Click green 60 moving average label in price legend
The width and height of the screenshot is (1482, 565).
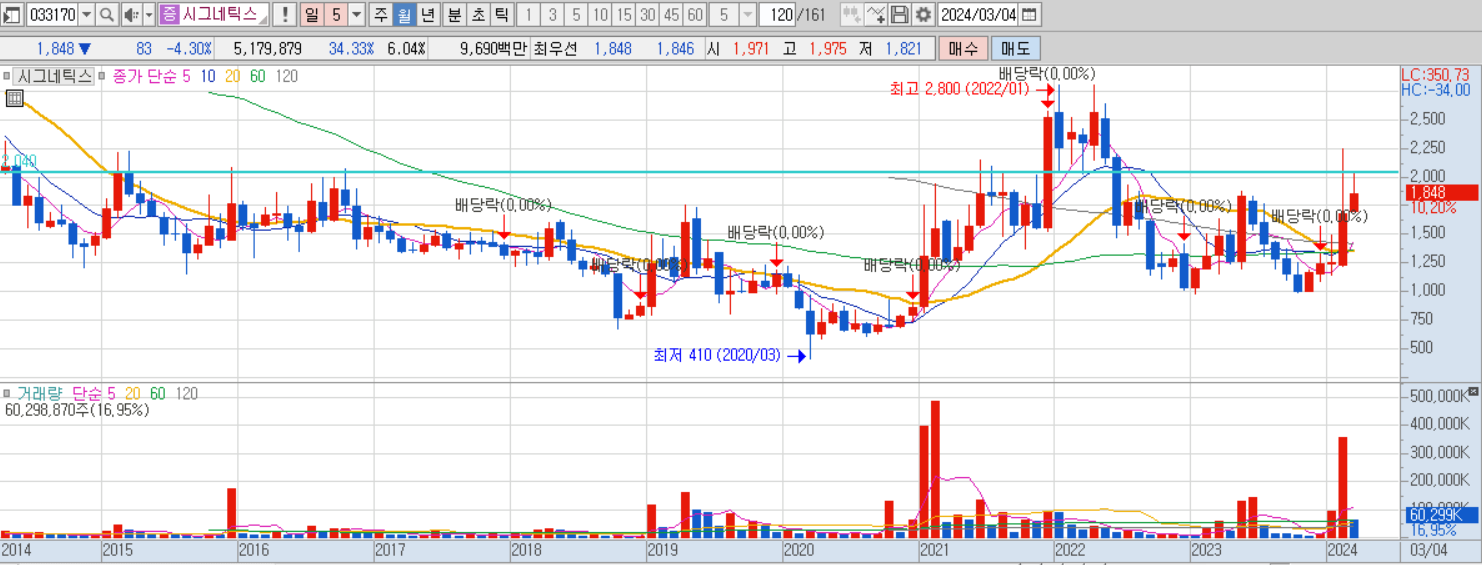point(257,75)
